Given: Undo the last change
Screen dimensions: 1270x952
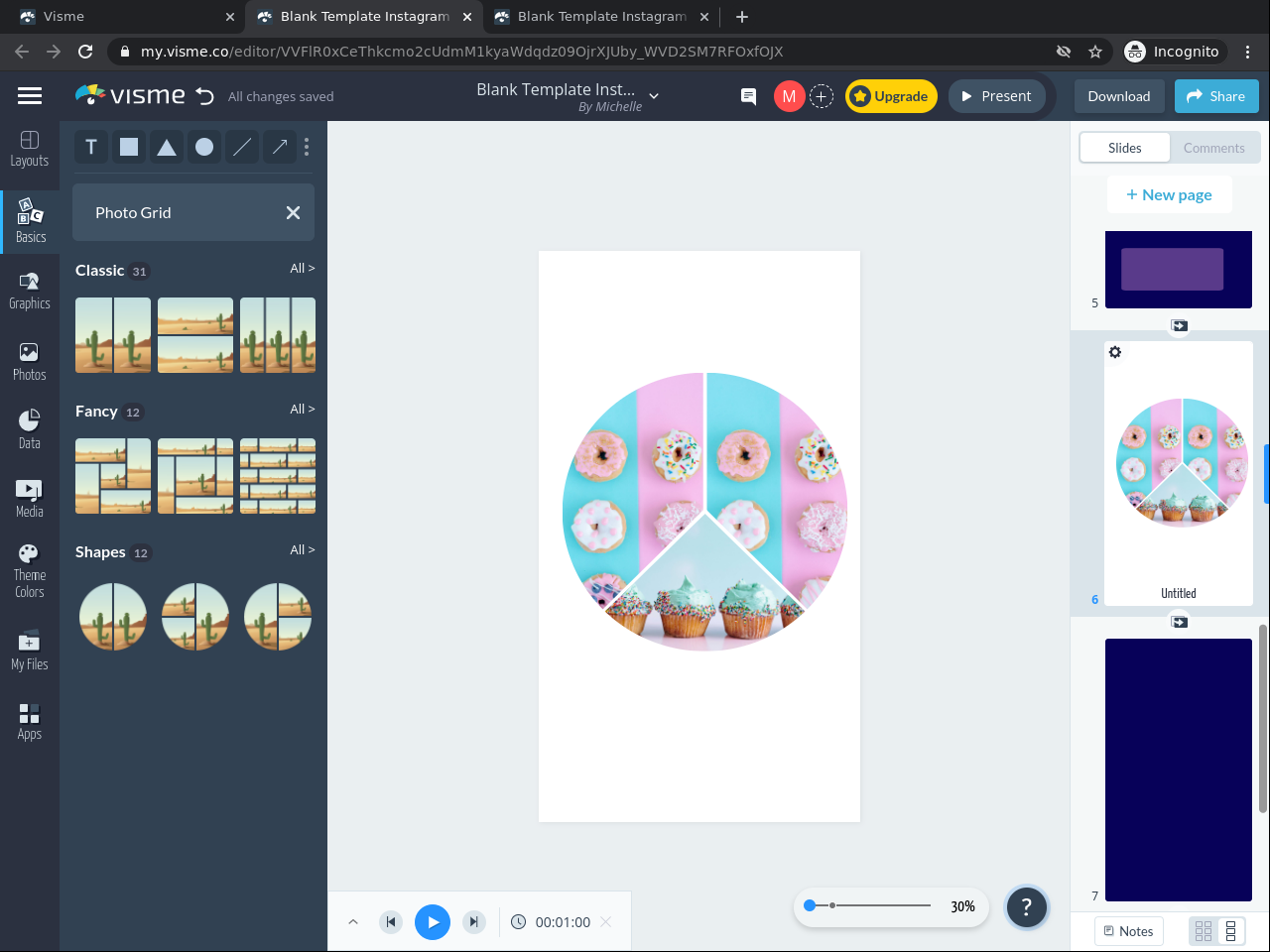Looking at the screenshot, I should pyautogui.click(x=204, y=96).
